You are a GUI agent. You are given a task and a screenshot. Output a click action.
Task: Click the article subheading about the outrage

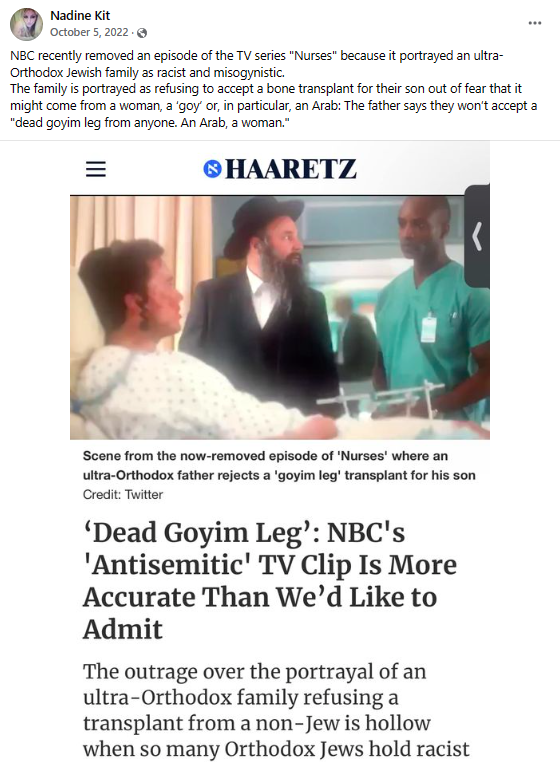(276, 710)
